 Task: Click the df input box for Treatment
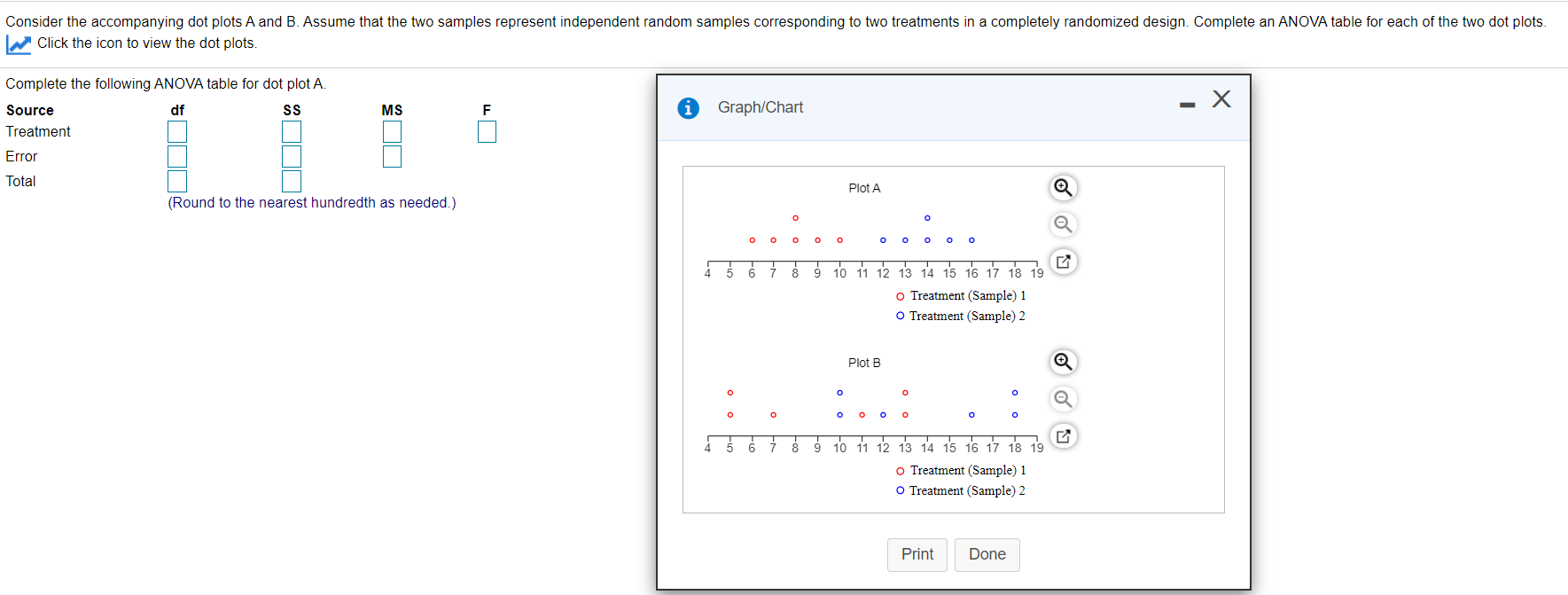coord(177,131)
